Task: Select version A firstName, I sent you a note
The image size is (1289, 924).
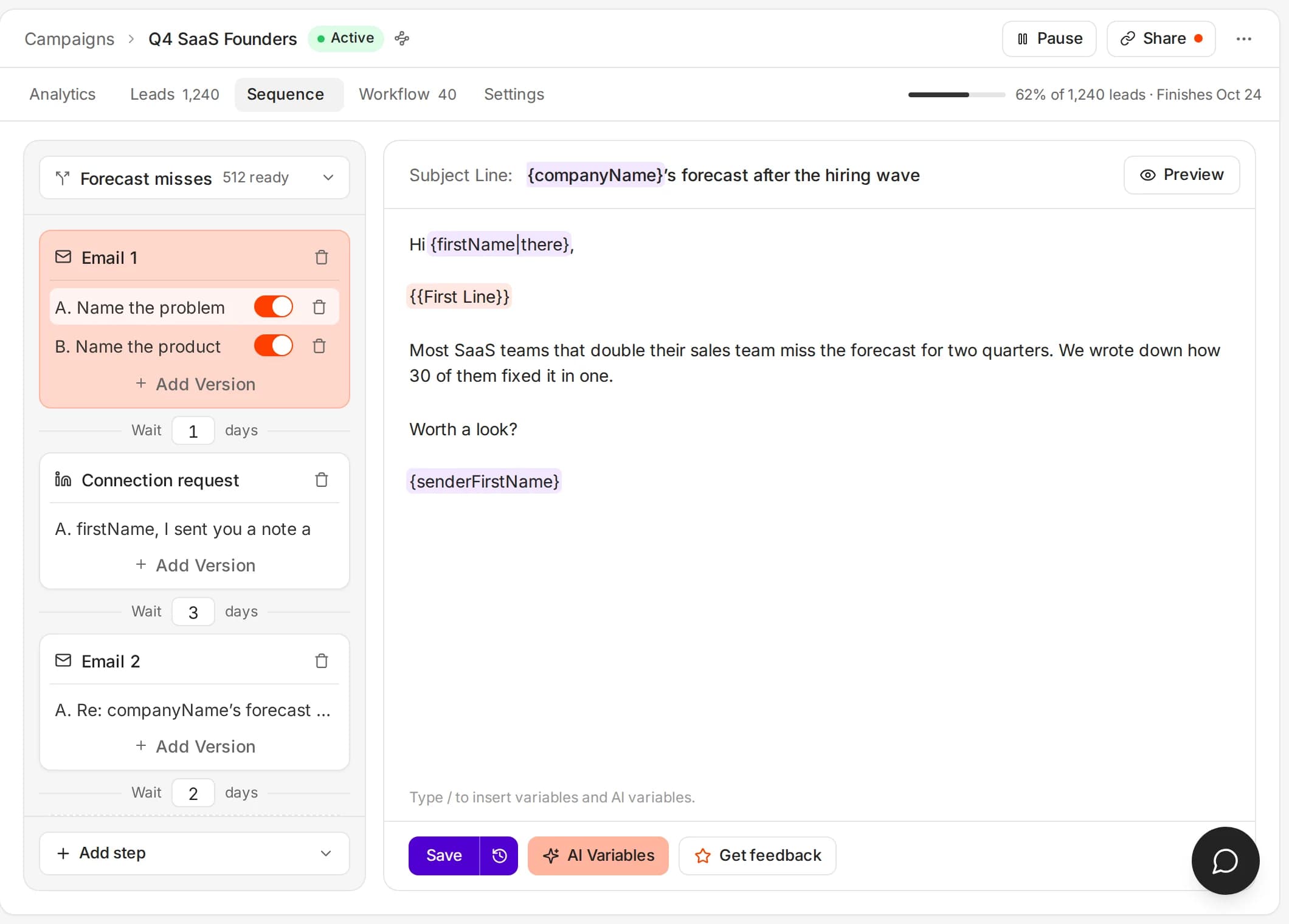Action: 182,529
